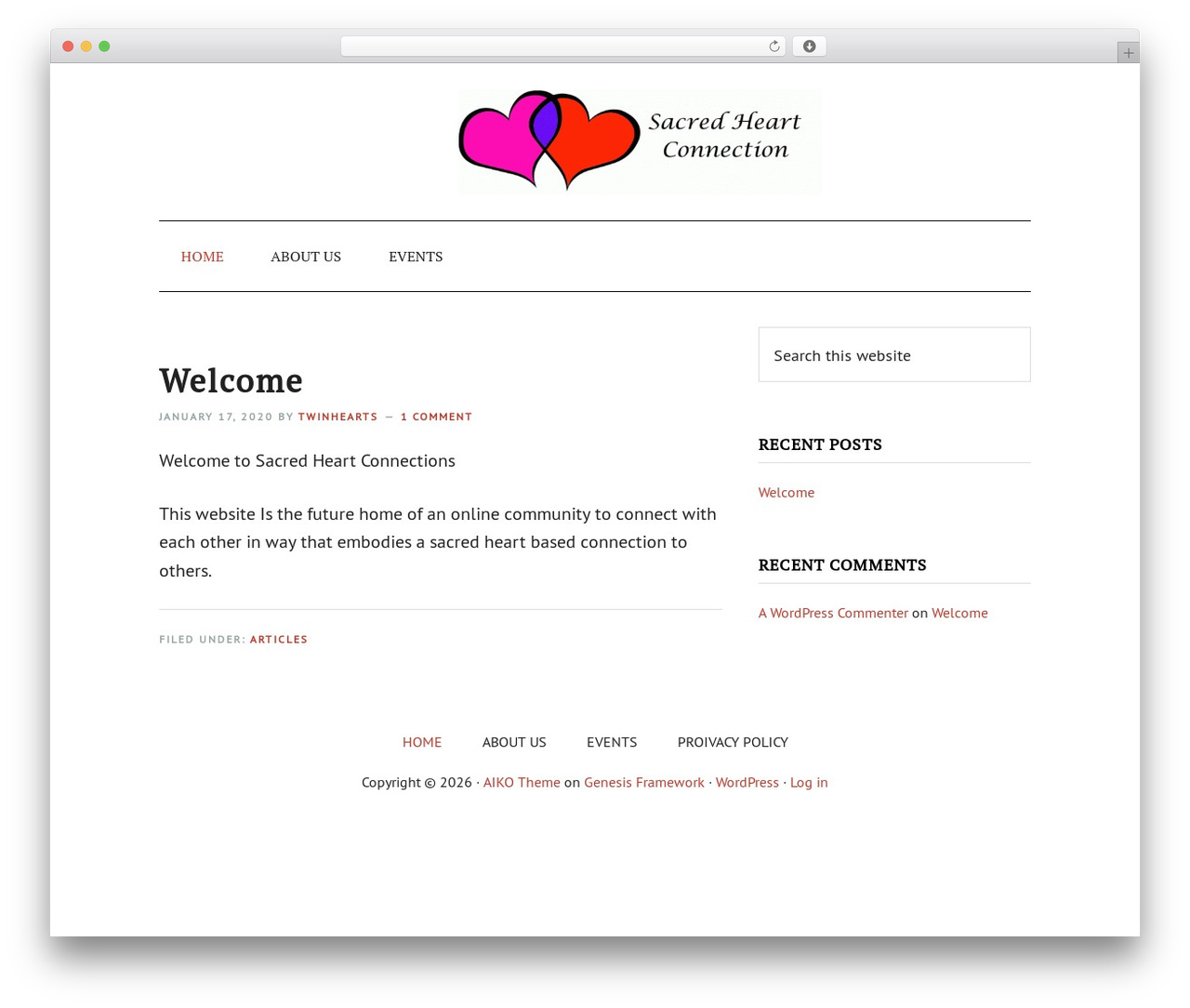The image size is (1190, 1008).
Task: Maximize the window with the green button
Action: pyautogui.click(x=104, y=46)
